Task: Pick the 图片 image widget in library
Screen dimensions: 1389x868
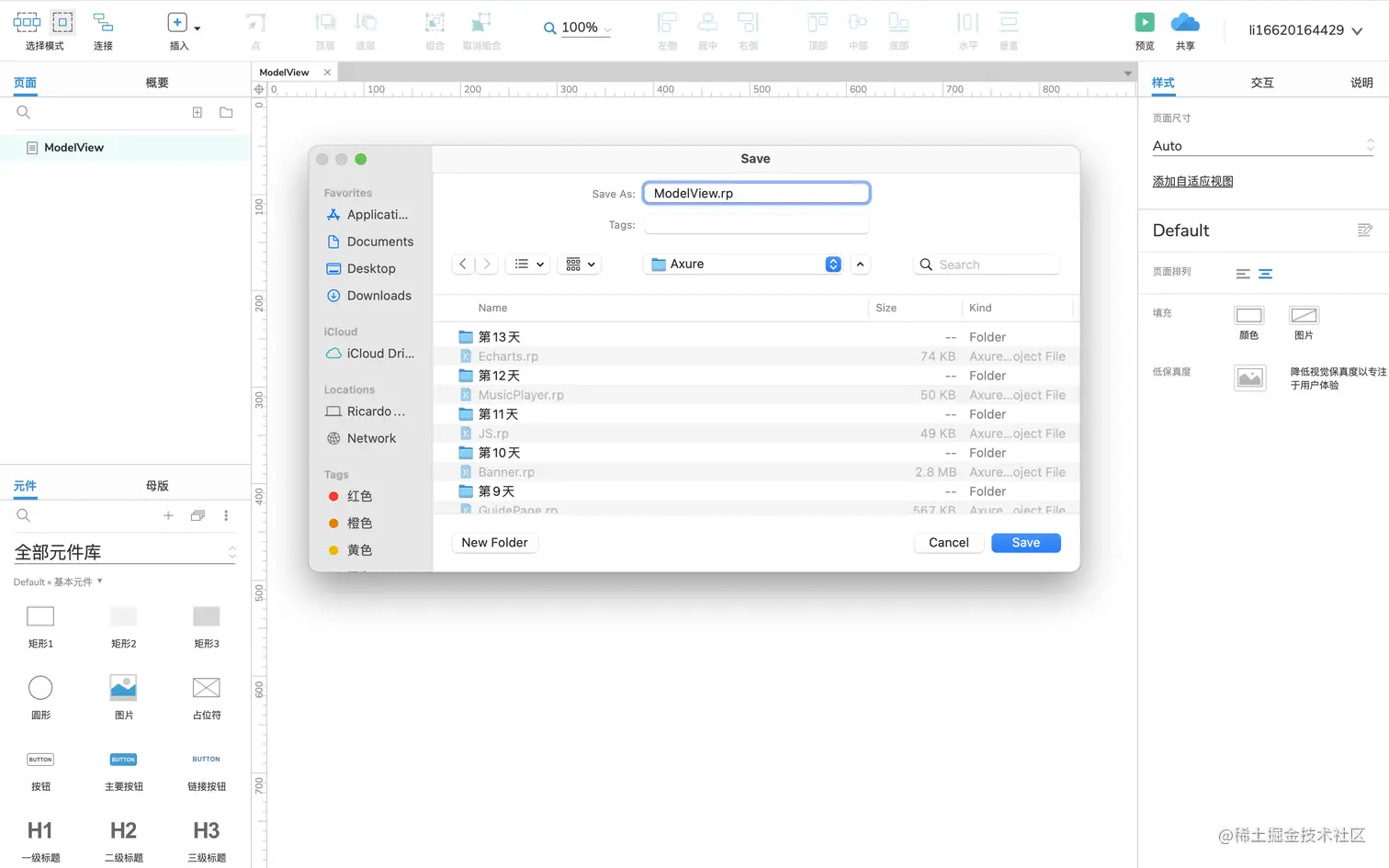Action: point(123,687)
